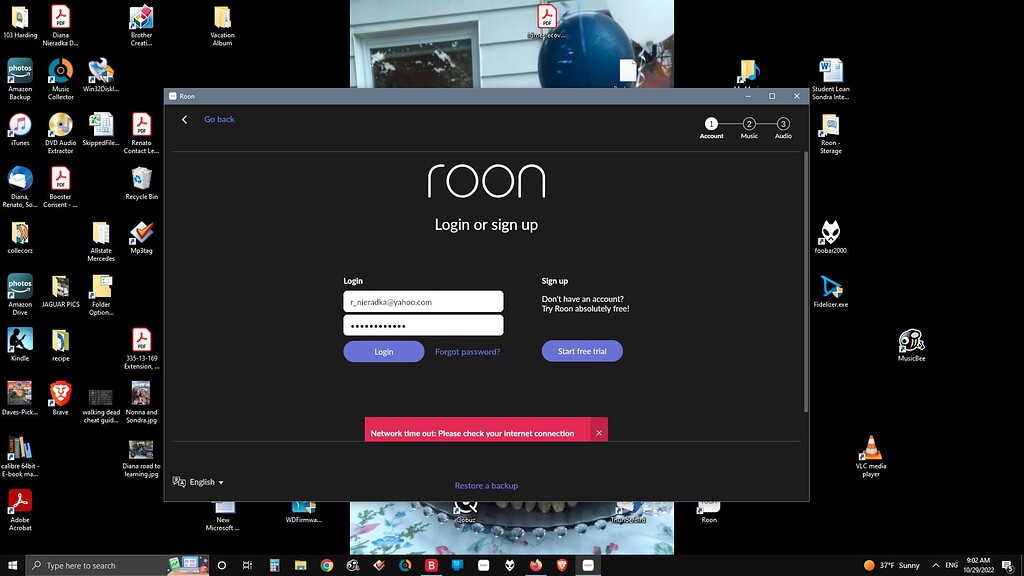Launch Firefox from the taskbar
1024x576 pixels.
(535, 565)
